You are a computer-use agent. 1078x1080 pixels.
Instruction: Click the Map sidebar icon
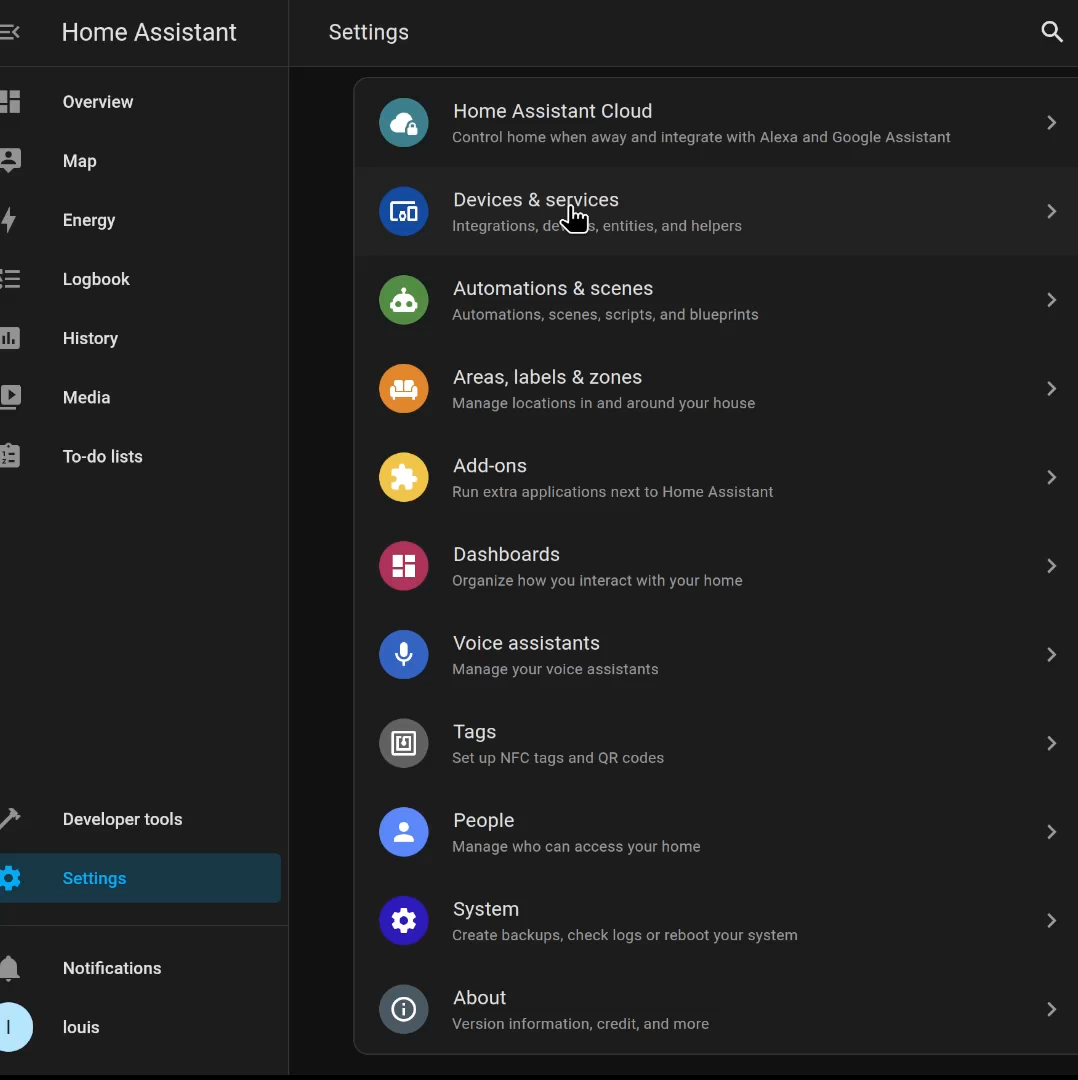click(10, 160)
